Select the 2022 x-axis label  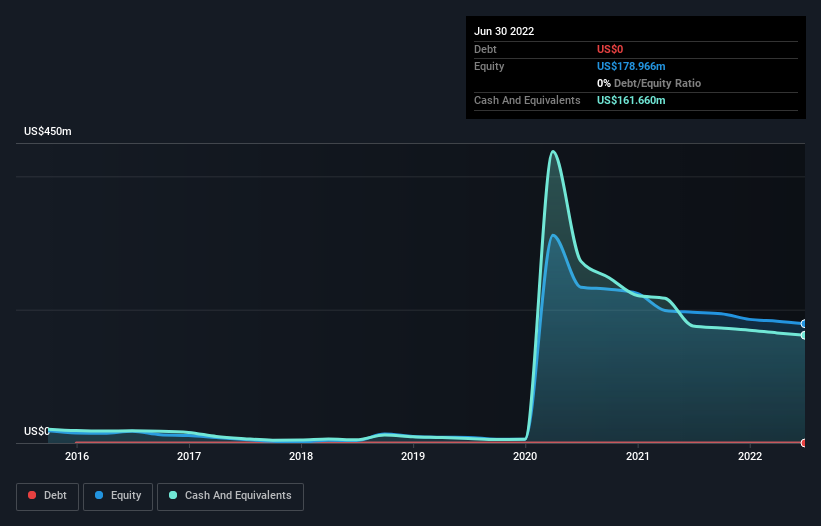[x=750, y=456]
